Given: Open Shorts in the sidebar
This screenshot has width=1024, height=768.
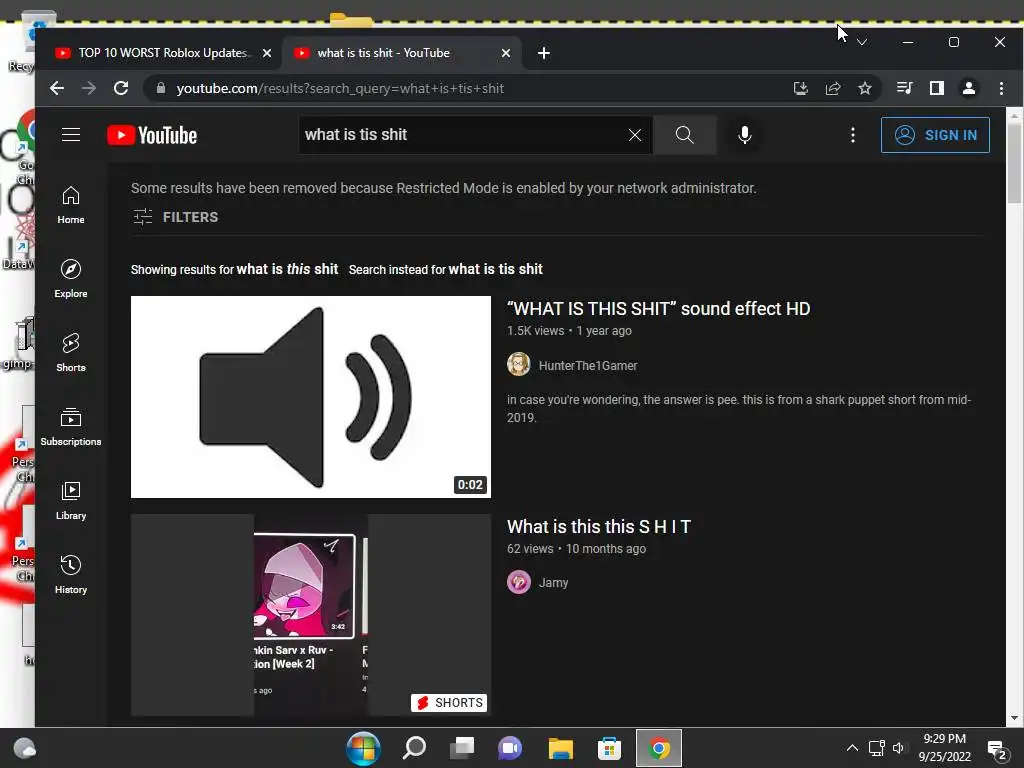Looking at the screenshot, I should (x=71, y=353).
